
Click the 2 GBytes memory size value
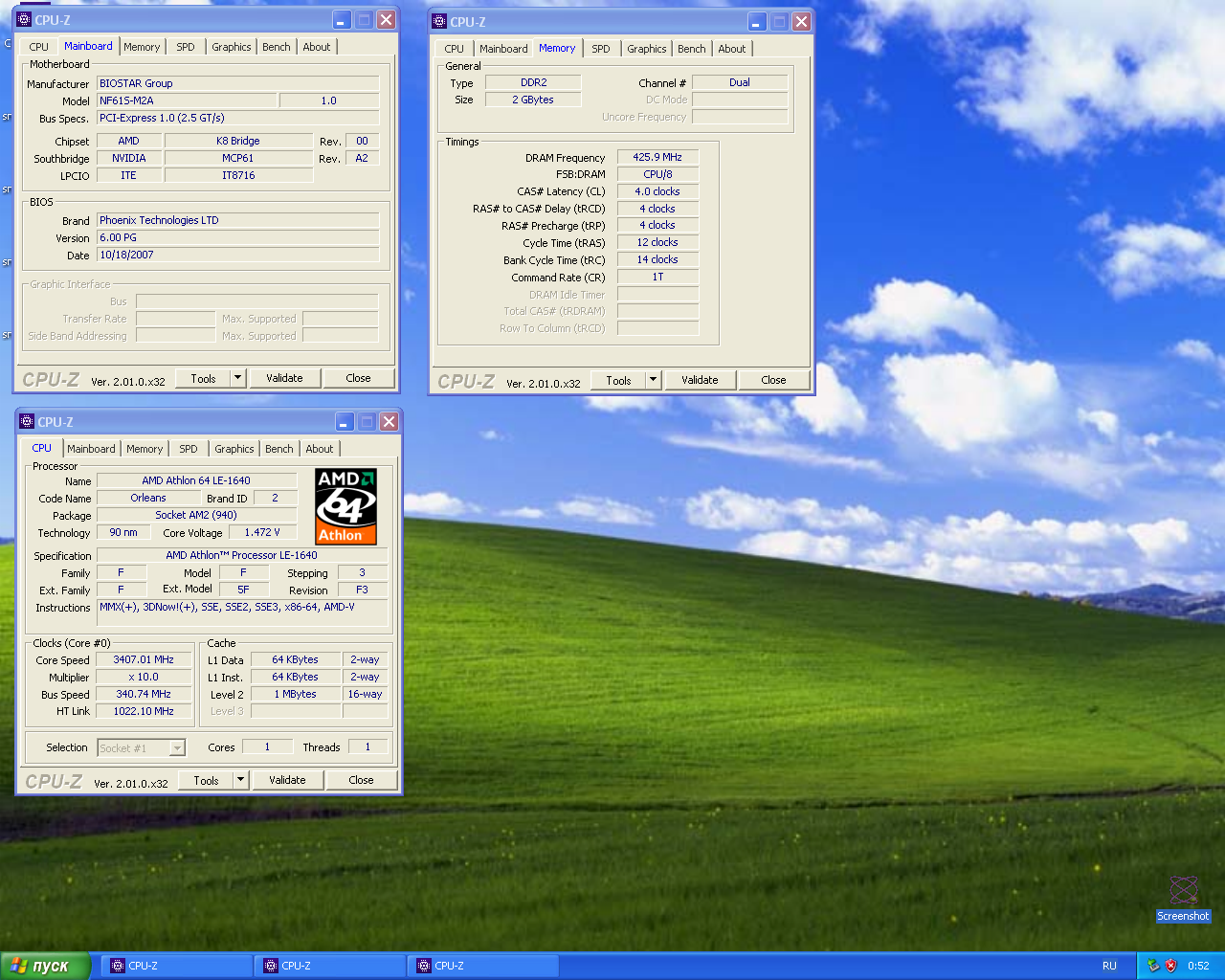click(533, 100)
